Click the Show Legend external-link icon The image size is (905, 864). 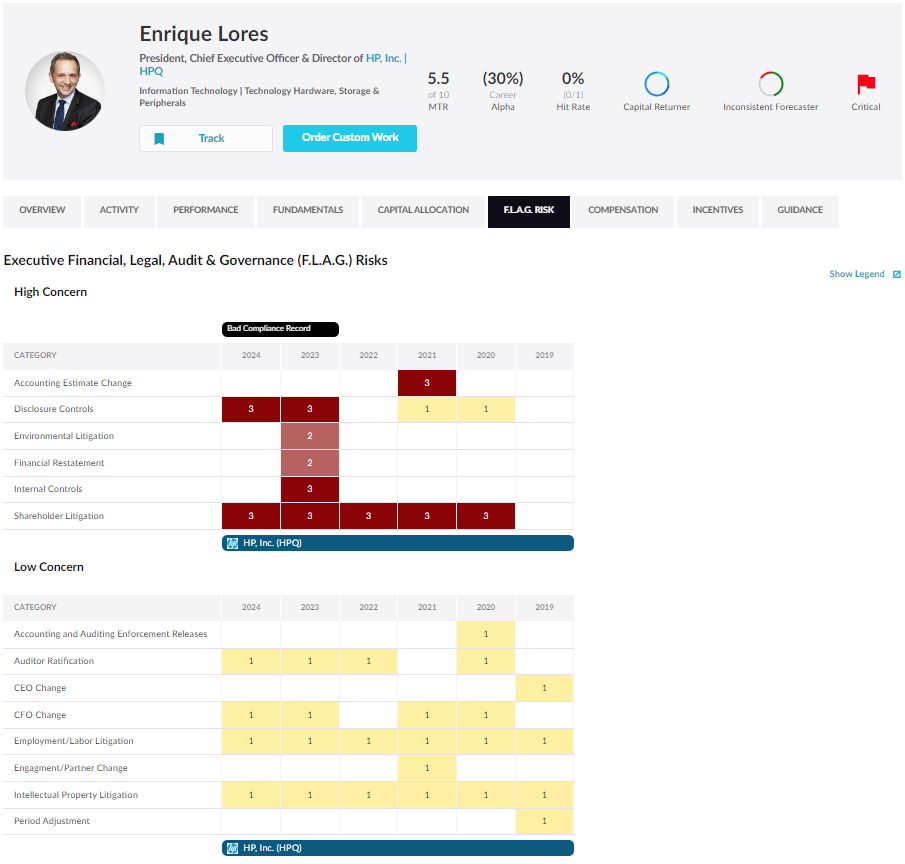896,274
